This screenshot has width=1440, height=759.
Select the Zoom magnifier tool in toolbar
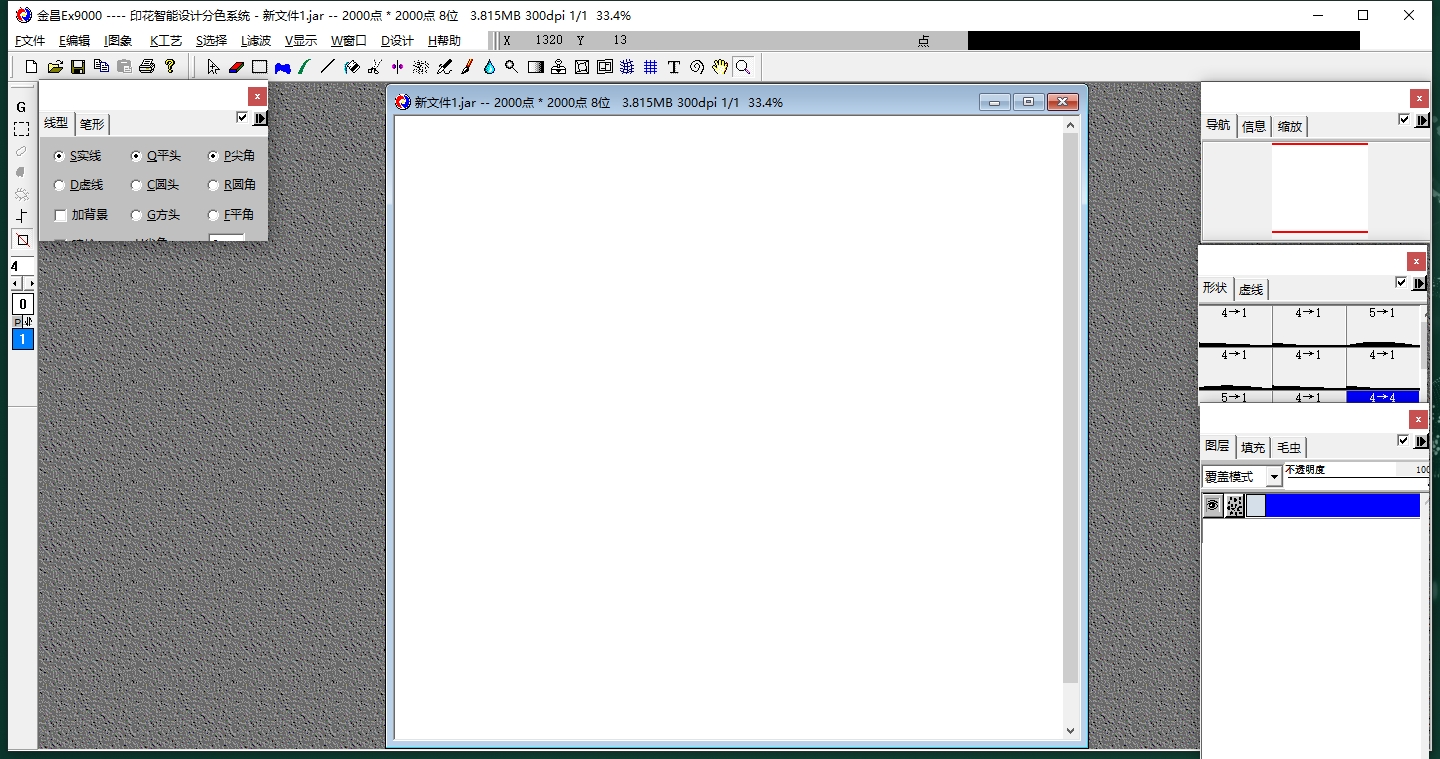pyautogui.click(x=743, y=67)
